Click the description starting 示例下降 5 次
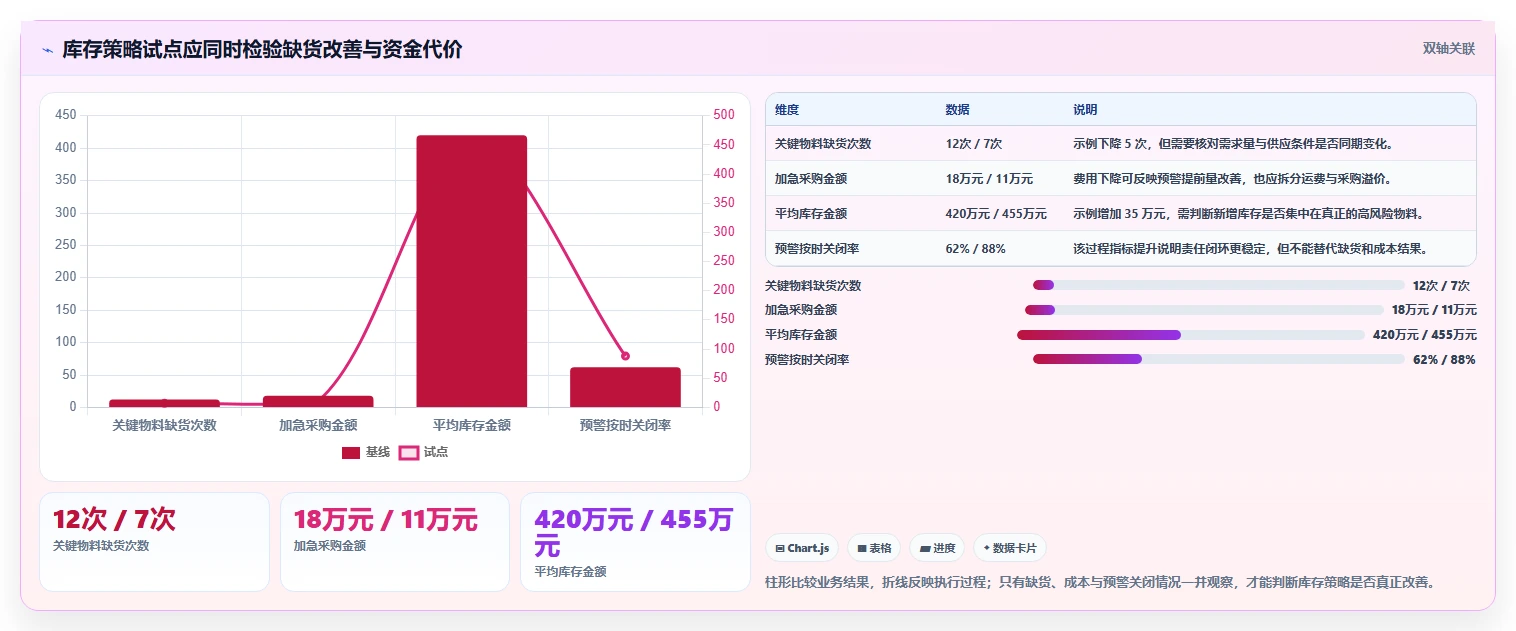 [1233, 144]
